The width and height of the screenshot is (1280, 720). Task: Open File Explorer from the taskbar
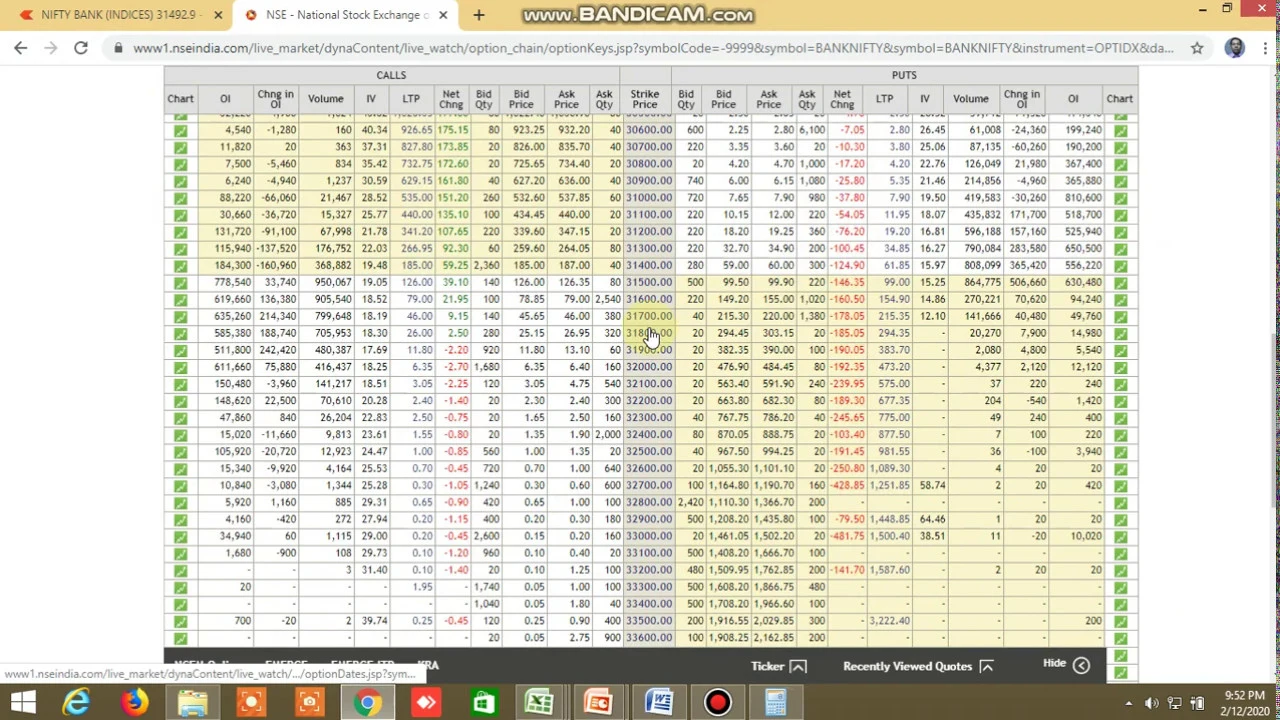(x=192, y=703)
